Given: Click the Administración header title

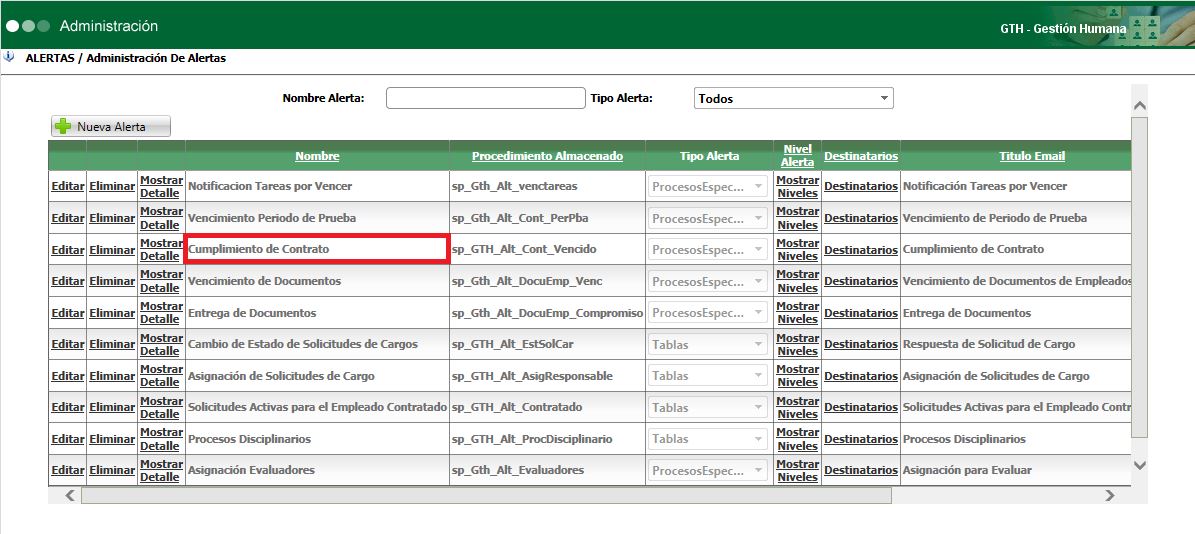Looking at the screenshot, I should tap(109, 26).
